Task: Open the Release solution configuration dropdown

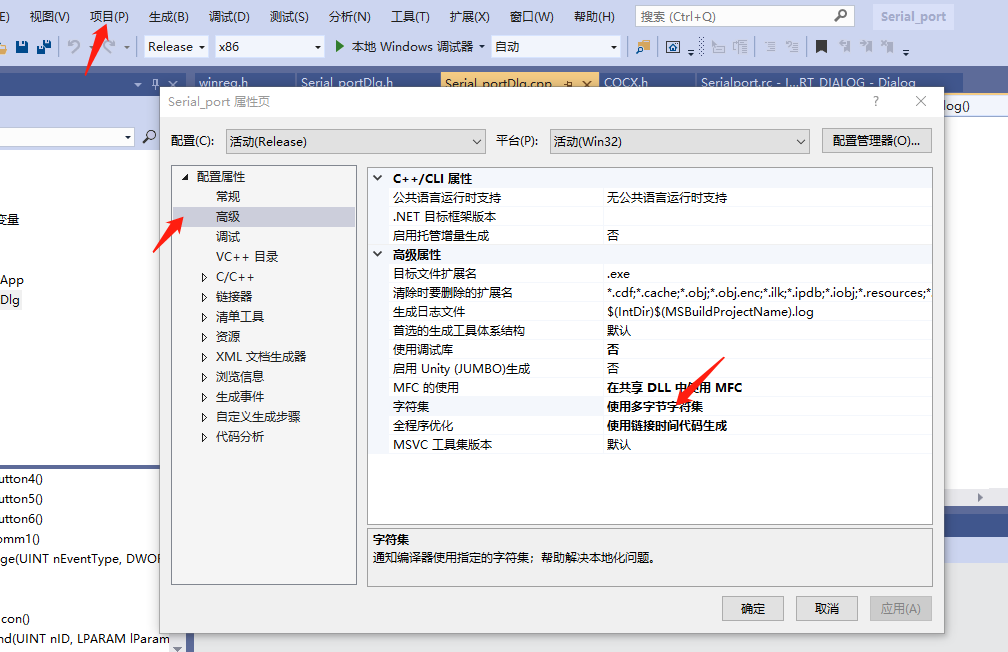Action: coord(176,47)
